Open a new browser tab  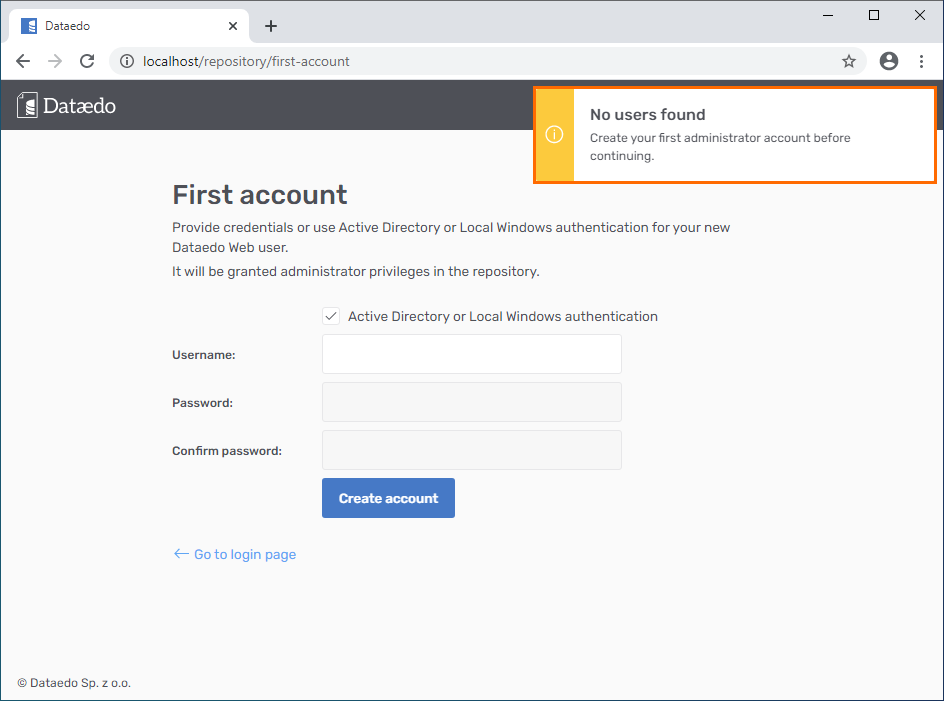(271, 26)
